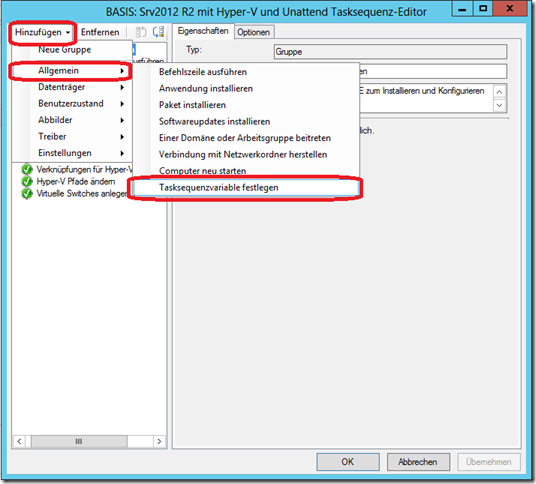The image size is (536, 484).
Task: Maximize the Tasksequenz-Editor window
Action: point(483,9)
